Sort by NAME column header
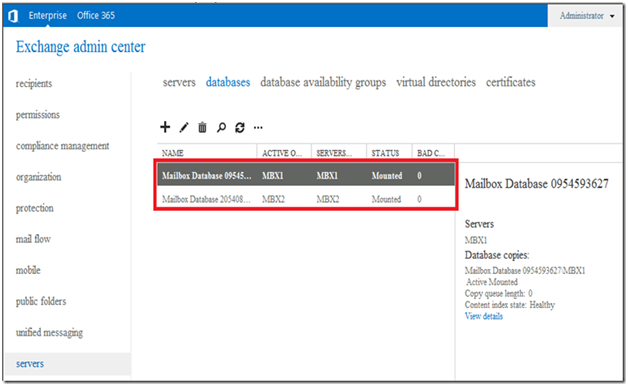This screenshot has height=386, width=628. coord(173,153)
